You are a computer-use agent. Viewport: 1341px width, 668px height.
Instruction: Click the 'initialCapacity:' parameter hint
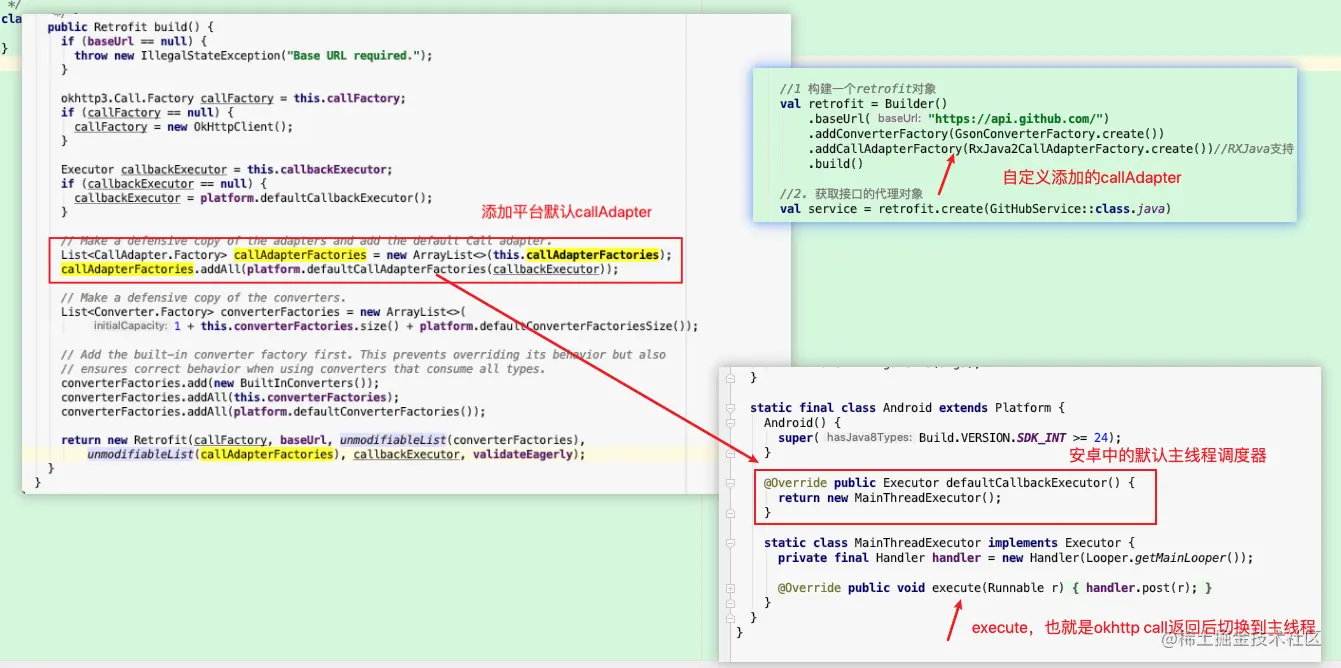click(x=132, y=326)
